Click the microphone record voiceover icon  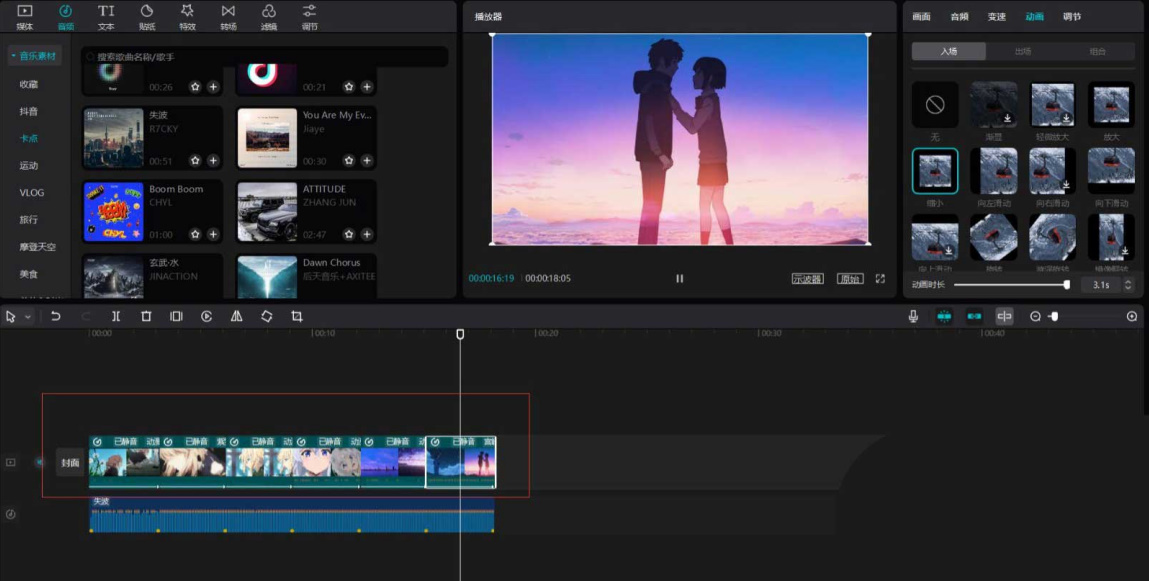click(913, 316)
